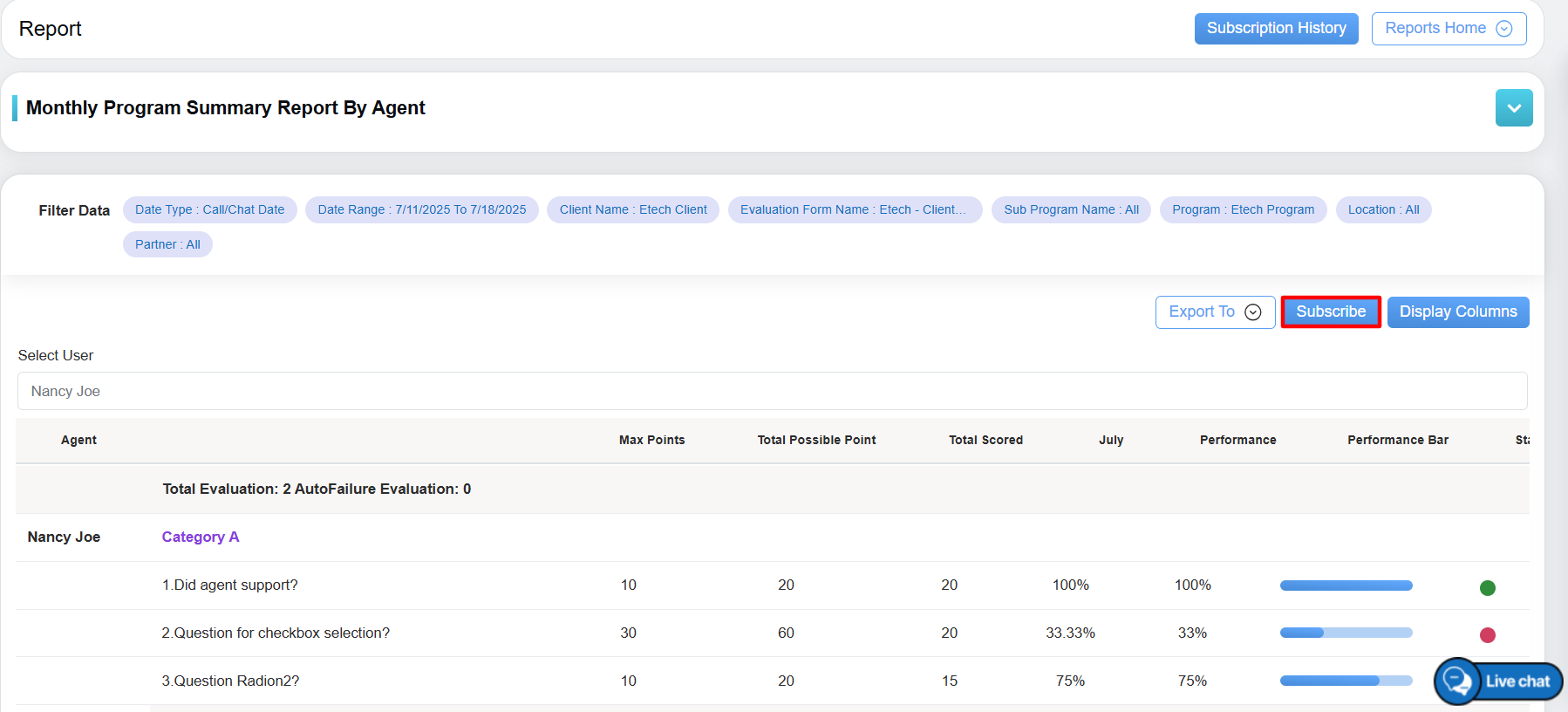The height and width of the screenshot is (712, 1568).
Task: Click the Did agent support performance bar
Action: [x=1346, y=585]
